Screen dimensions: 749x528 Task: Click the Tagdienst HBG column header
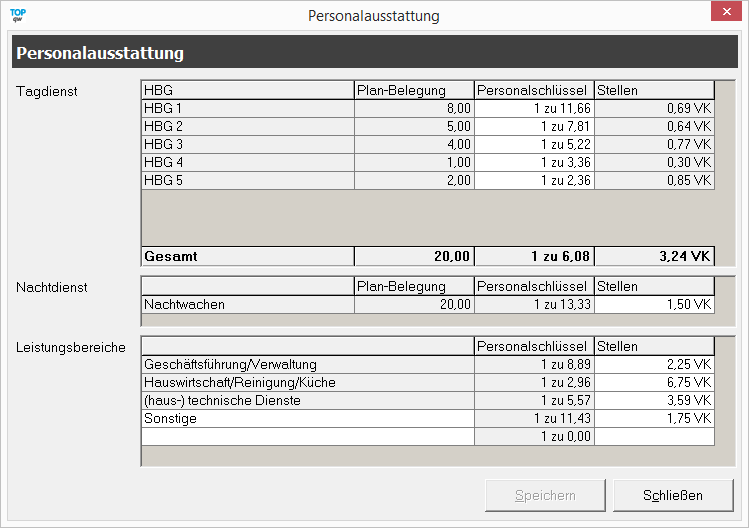247,90
